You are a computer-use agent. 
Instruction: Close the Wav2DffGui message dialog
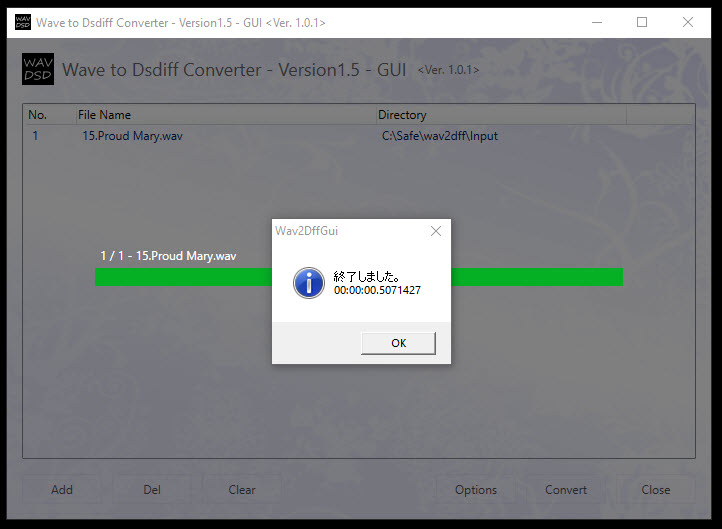[436, 231]
